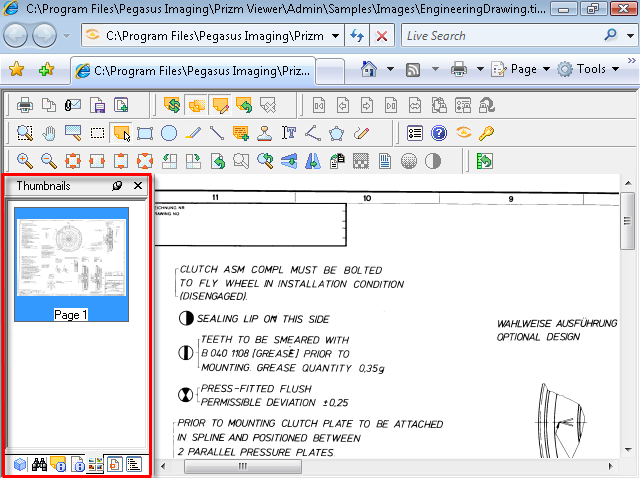The height and width of the screenshot is (478, 640).
Task: Toggle the sticky note annotation tool
Action: pos(121,133)
